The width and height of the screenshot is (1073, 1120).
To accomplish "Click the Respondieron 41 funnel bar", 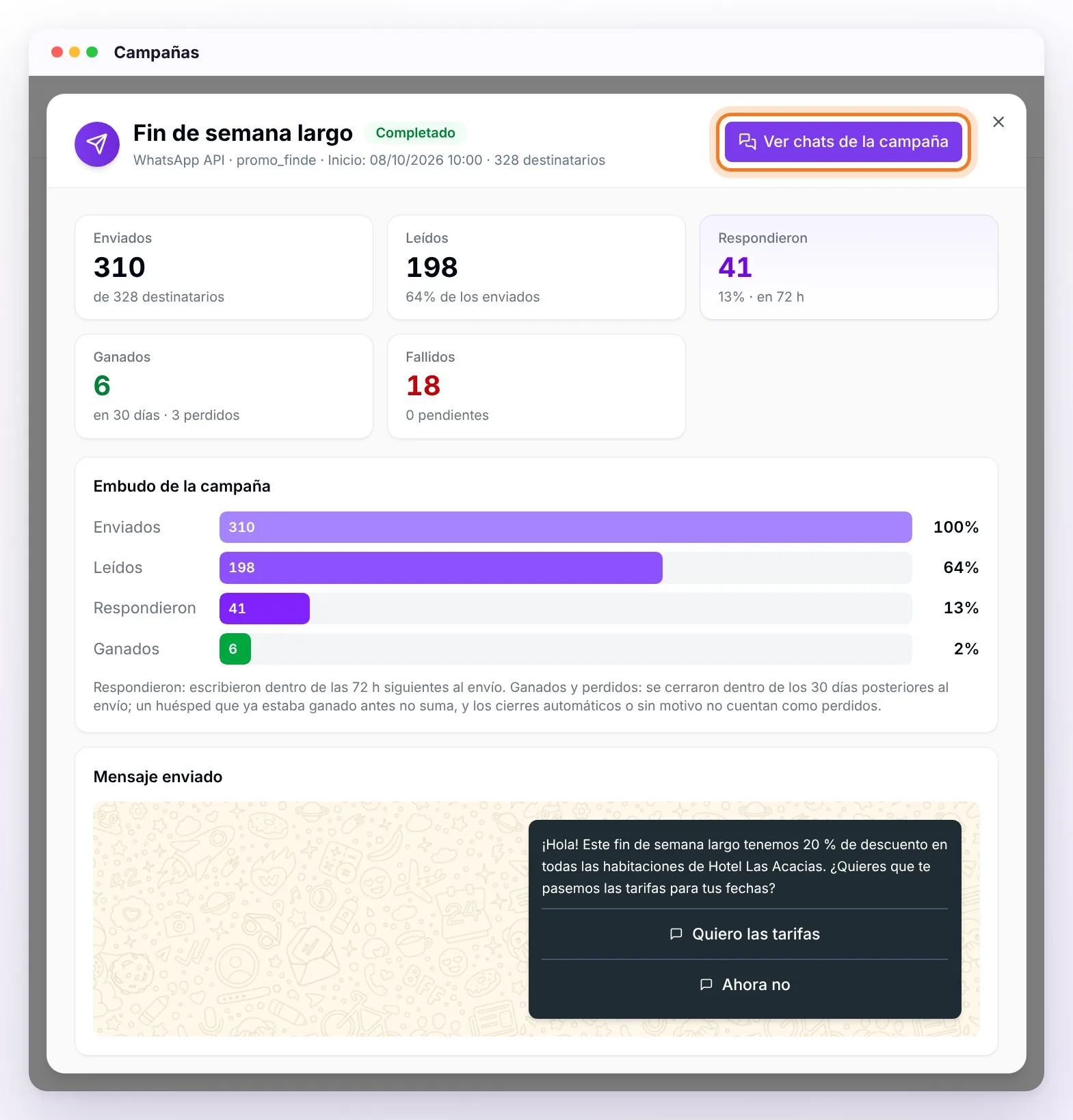I will click(x=264, y=609).
